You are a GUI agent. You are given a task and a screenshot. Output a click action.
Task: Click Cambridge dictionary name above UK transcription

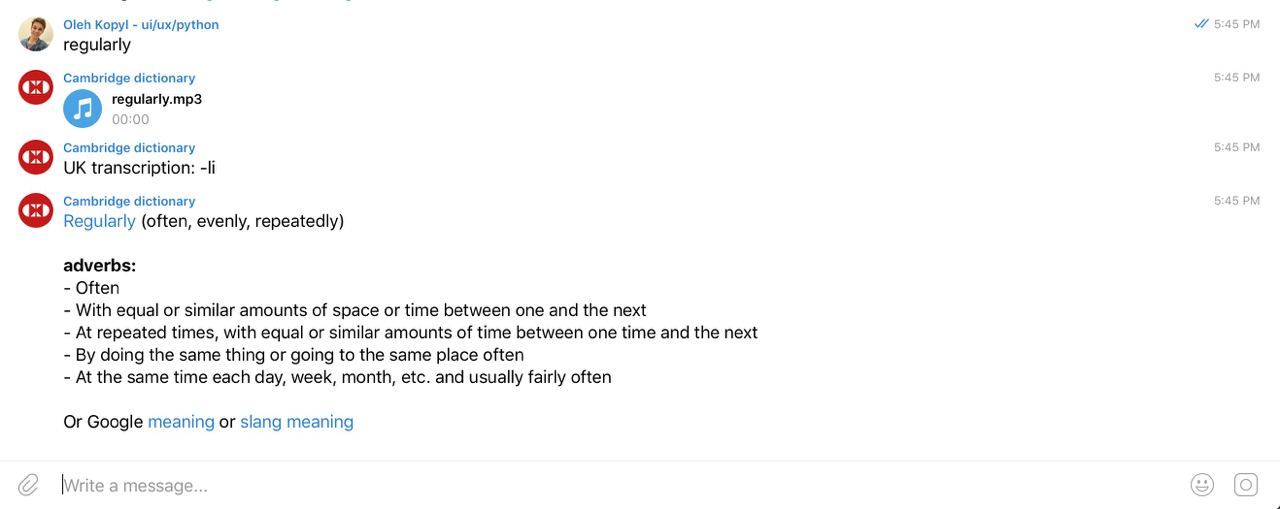[129, 147]
